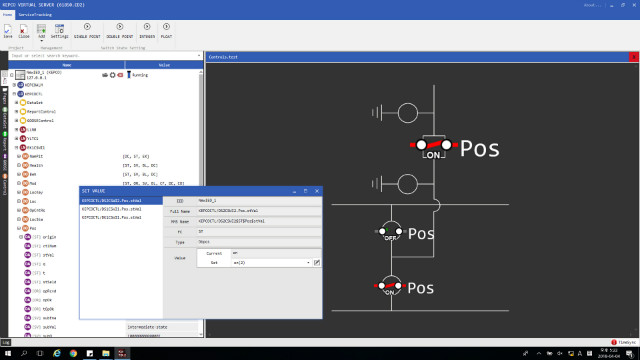
Task: Toggle the OFF switch symbol in the diagram
Action: (391, 232)
